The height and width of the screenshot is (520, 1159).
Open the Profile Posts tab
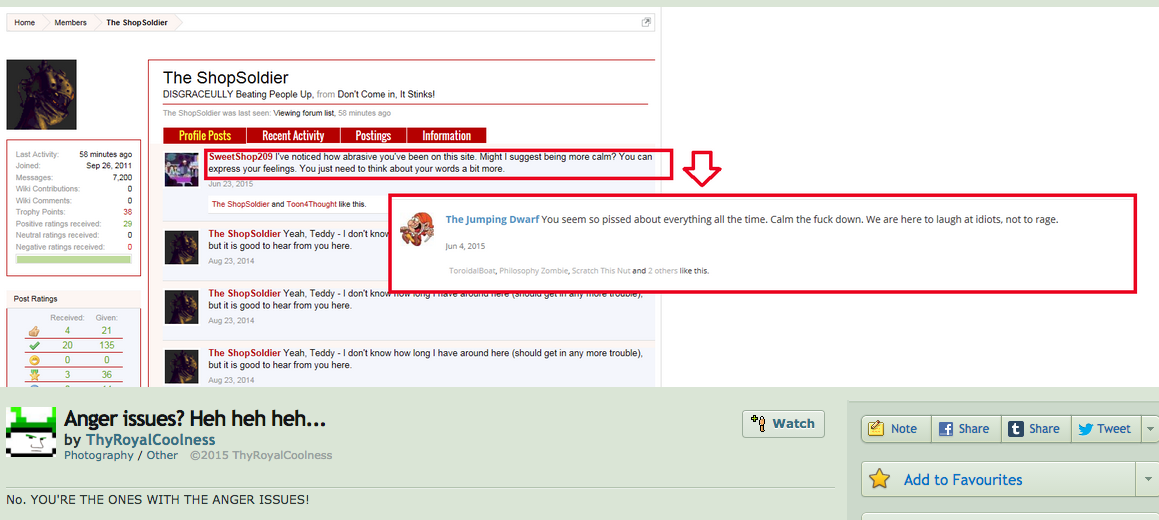[205, 135]
